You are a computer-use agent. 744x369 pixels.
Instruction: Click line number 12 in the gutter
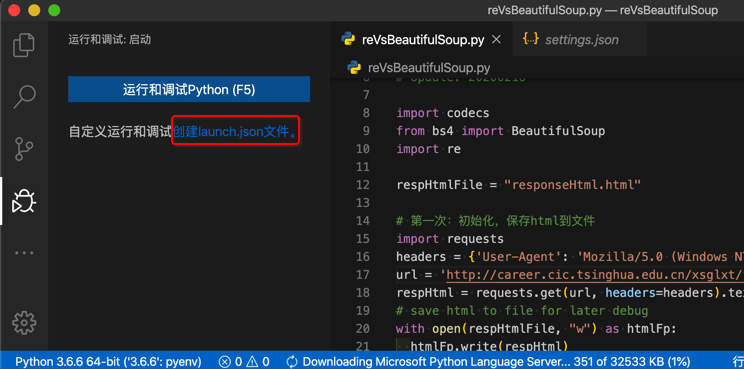pos(363,184)
